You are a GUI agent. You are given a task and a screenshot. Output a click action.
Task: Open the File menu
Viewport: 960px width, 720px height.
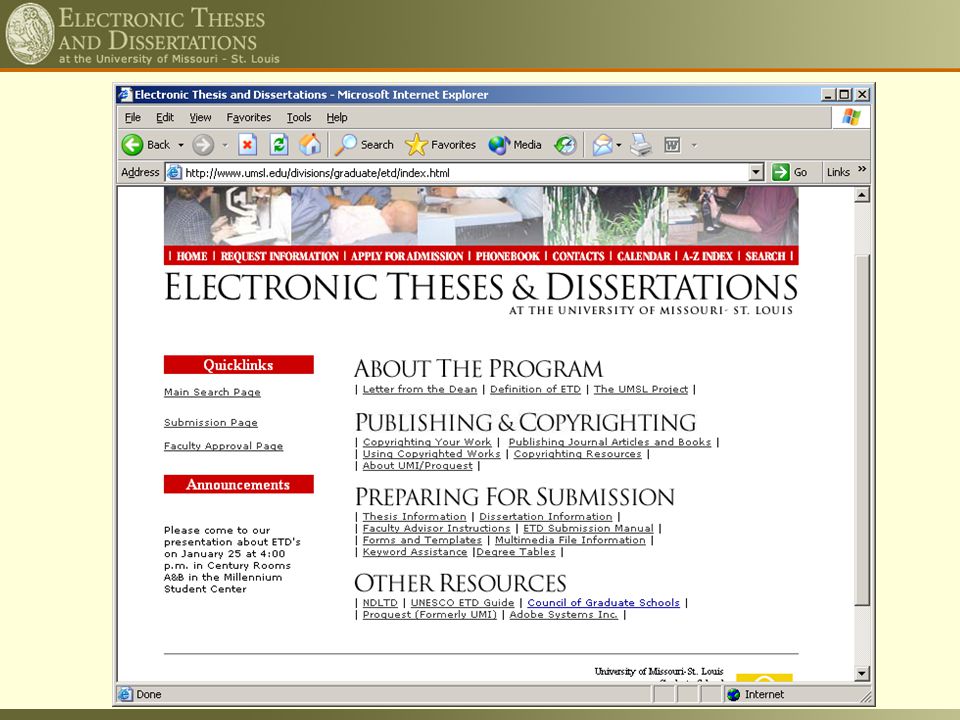pos(132,117)
